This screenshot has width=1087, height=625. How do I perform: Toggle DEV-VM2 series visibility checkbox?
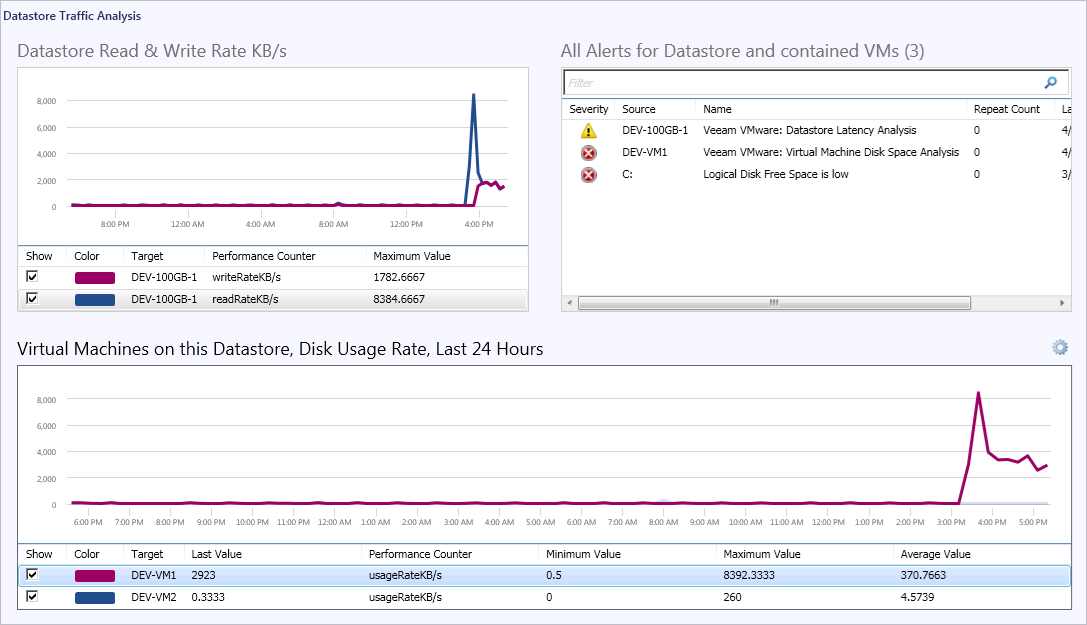click(x=32, y=597)
